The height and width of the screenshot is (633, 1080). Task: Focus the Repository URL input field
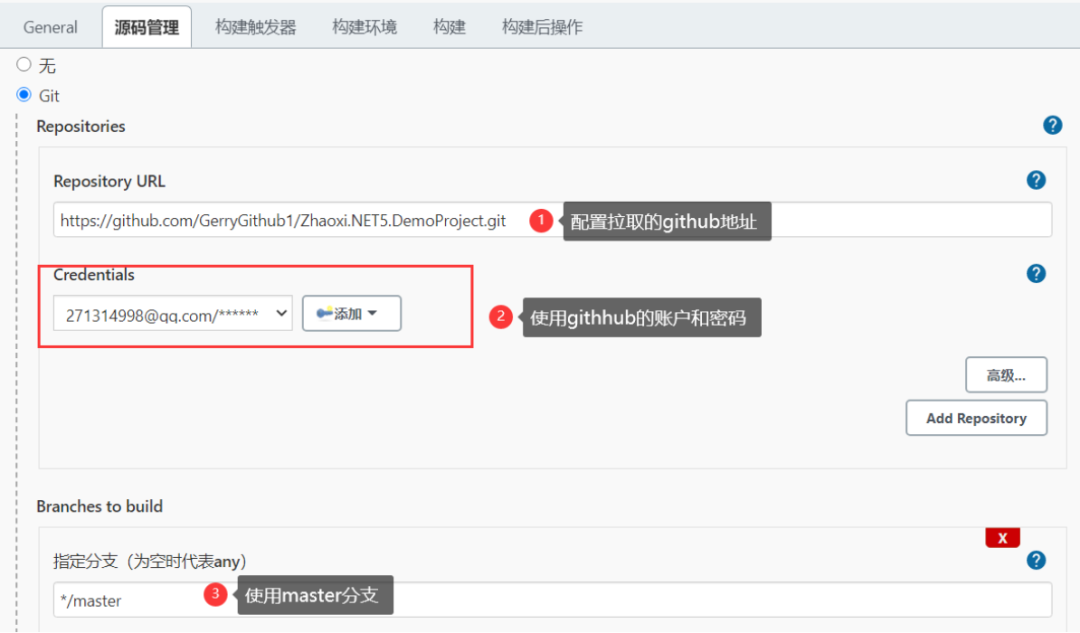(x=552, y=220)
